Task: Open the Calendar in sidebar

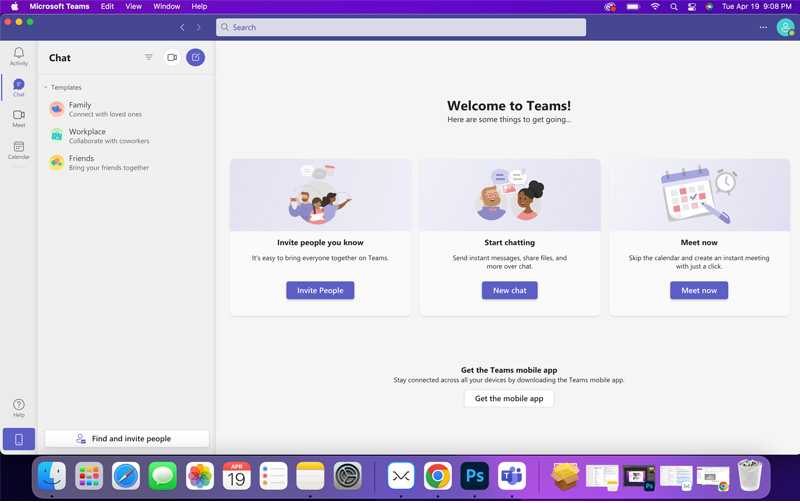Action: click(x=19, y=150)
